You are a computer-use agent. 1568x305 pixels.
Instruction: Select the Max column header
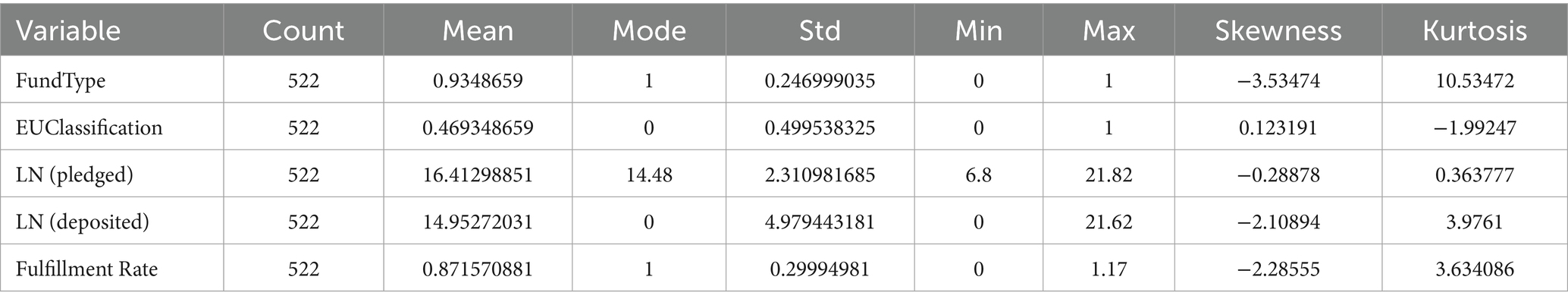tap(1109, 30)
